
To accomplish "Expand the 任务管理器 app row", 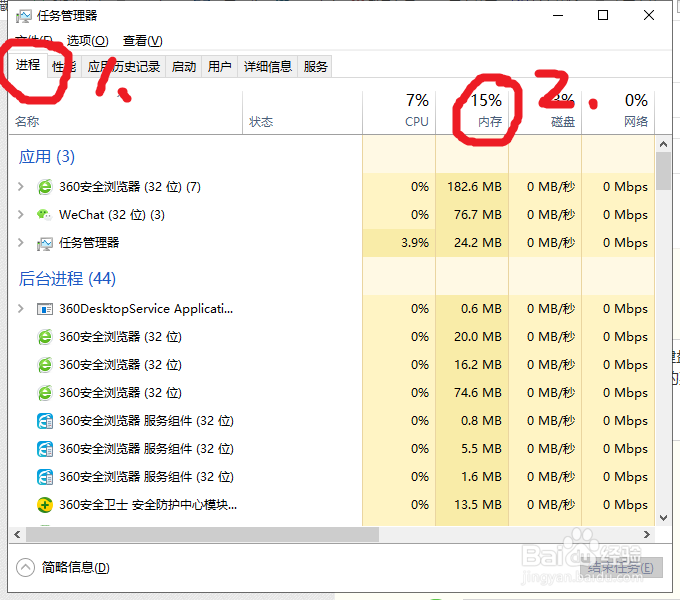I will pos(20,243).
